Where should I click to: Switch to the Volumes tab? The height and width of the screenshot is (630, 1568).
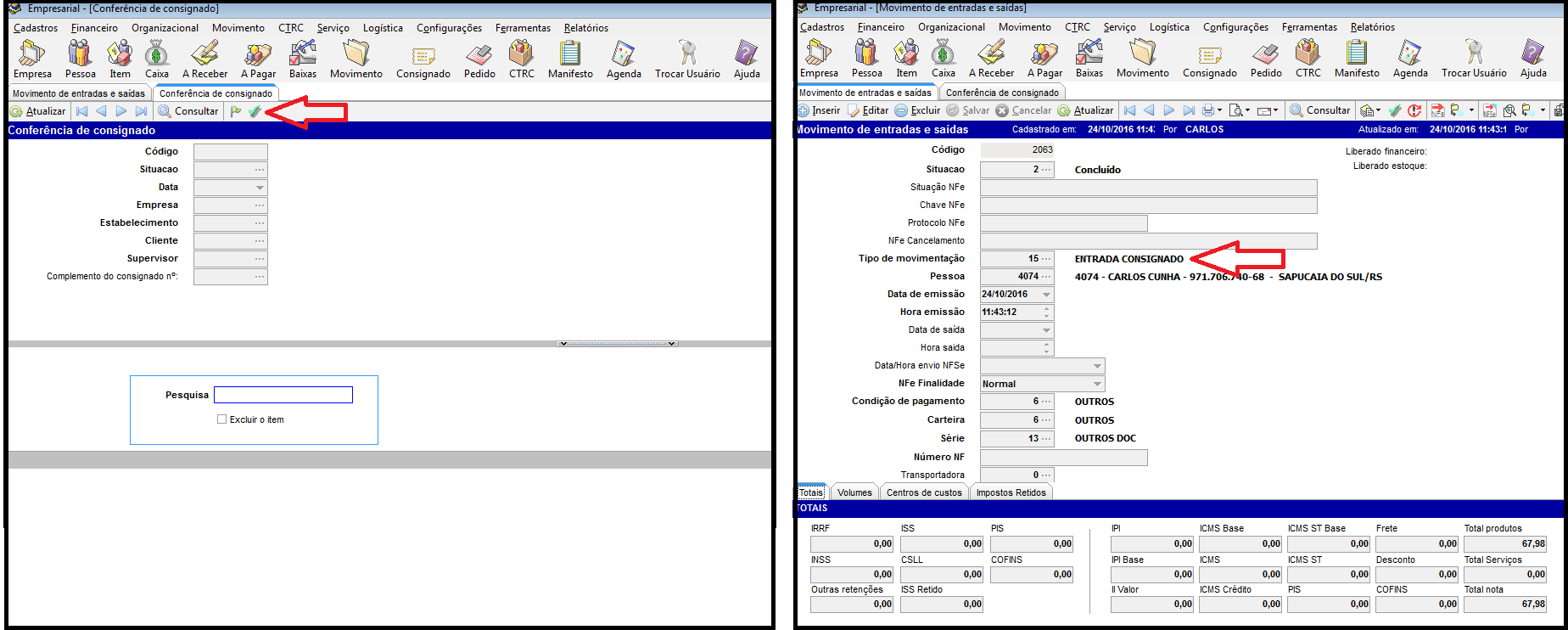click(854, 492)
